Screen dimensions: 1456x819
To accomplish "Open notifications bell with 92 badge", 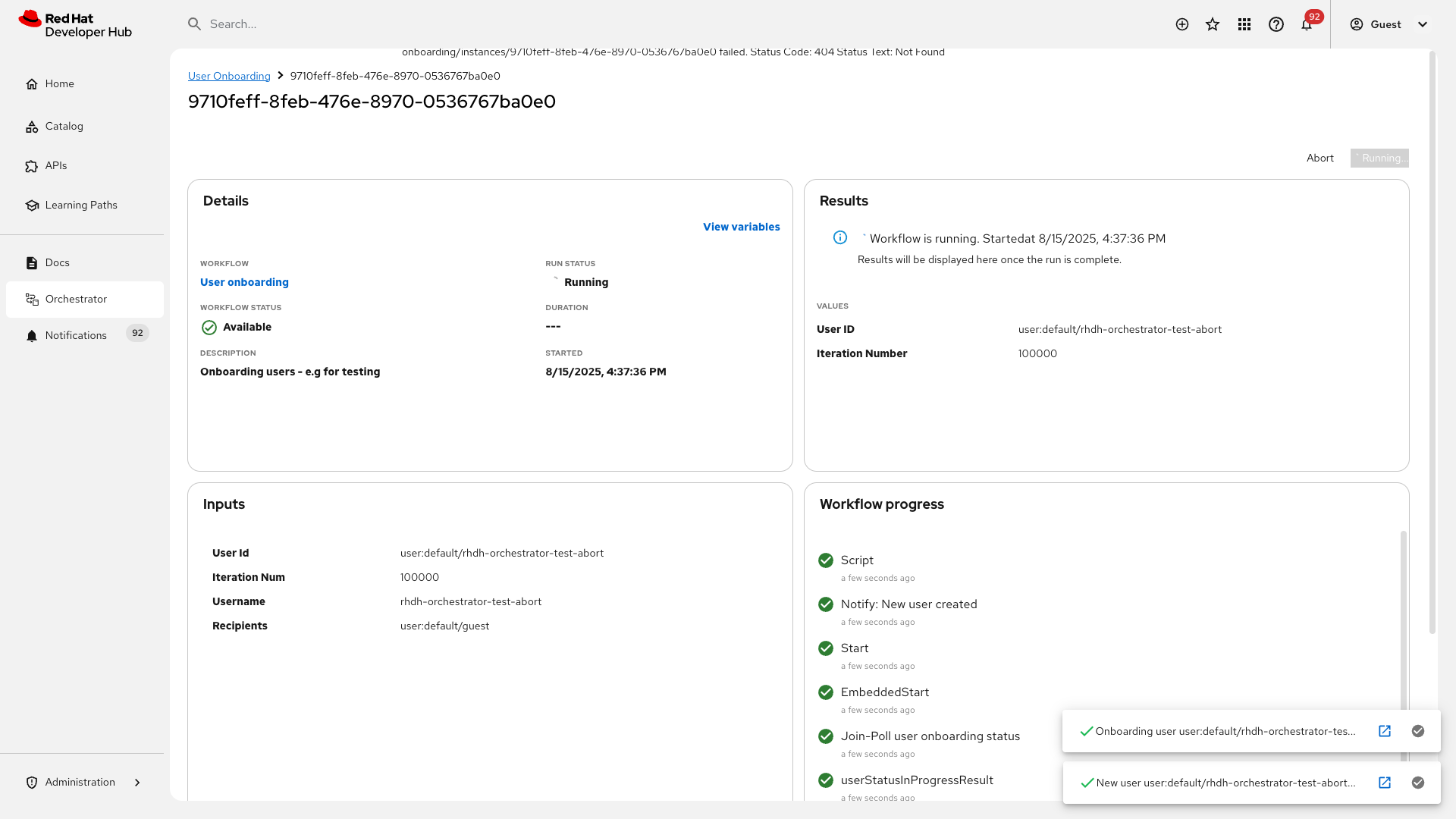I will [1307, 24].
